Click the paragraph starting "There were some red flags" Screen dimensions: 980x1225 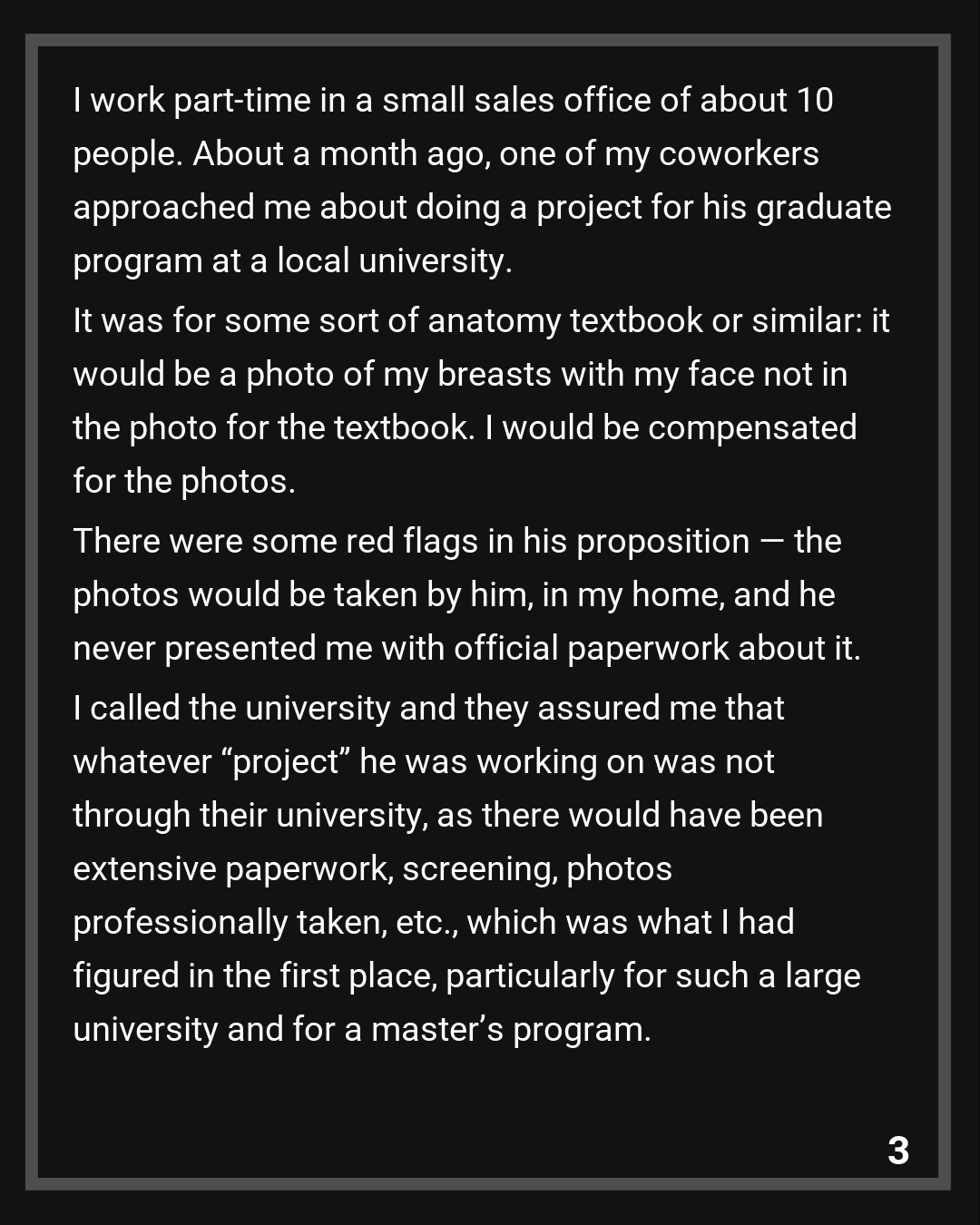[466, 594]
